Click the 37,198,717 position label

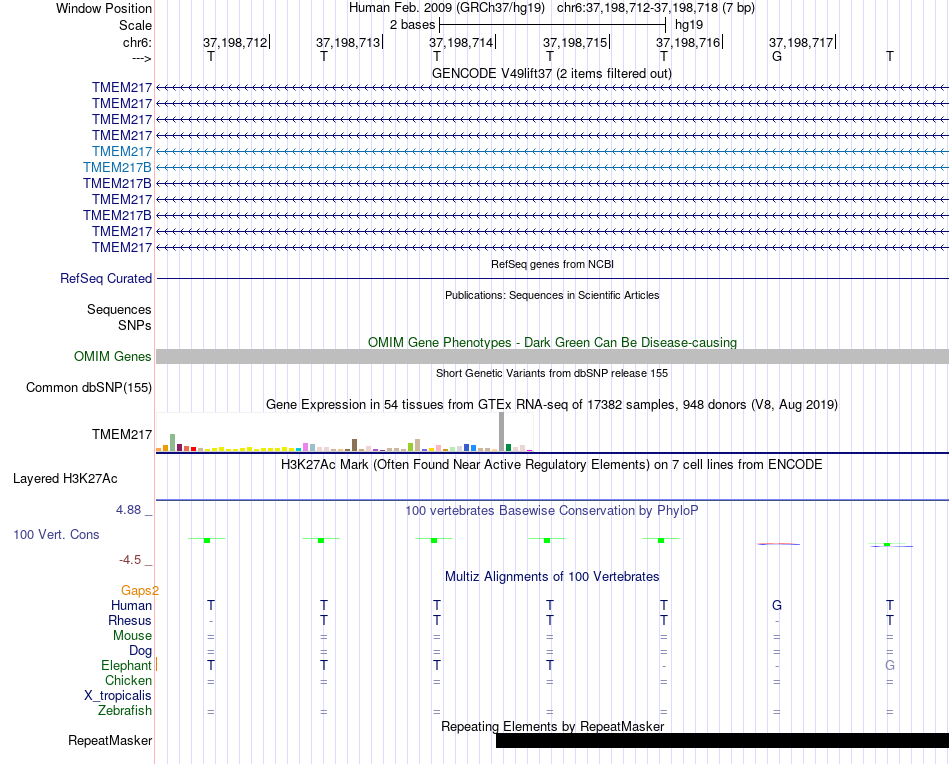point(801,42)
